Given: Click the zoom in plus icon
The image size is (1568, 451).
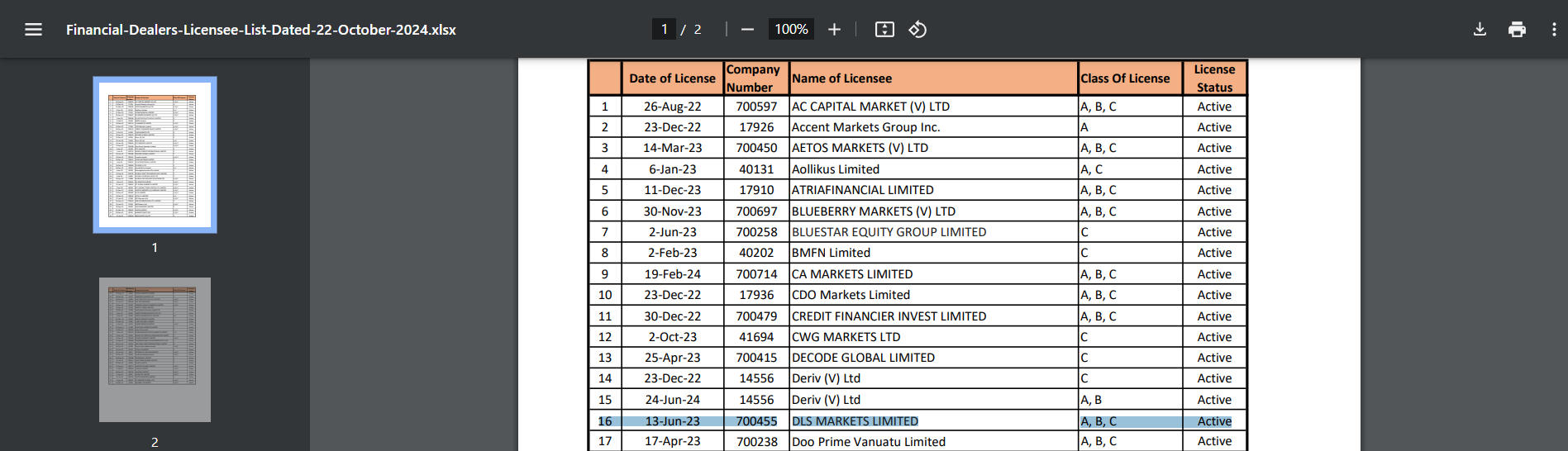Looking at the screenshot, I should tap(834, 30).
